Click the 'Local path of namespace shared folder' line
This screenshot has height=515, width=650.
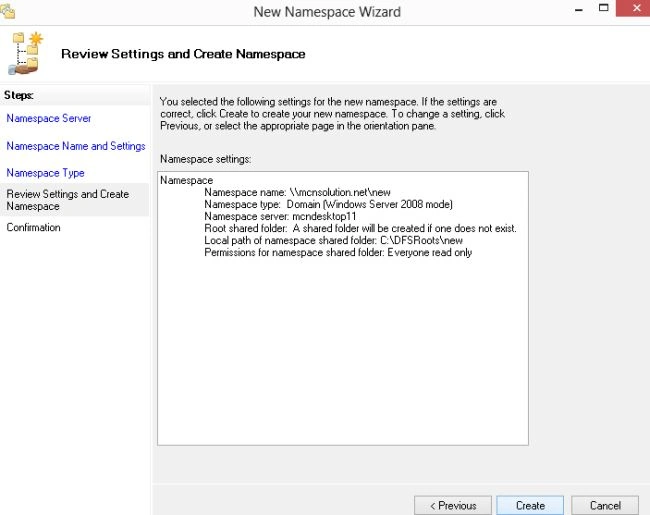click(x=333, y=240)
